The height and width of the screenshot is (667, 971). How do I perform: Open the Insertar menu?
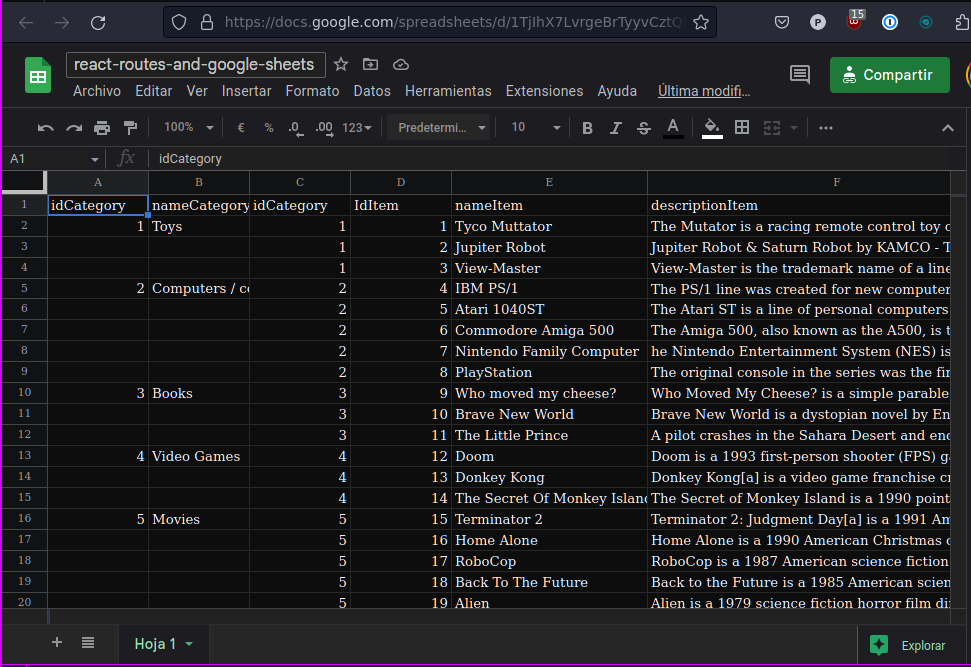point(246,91)
